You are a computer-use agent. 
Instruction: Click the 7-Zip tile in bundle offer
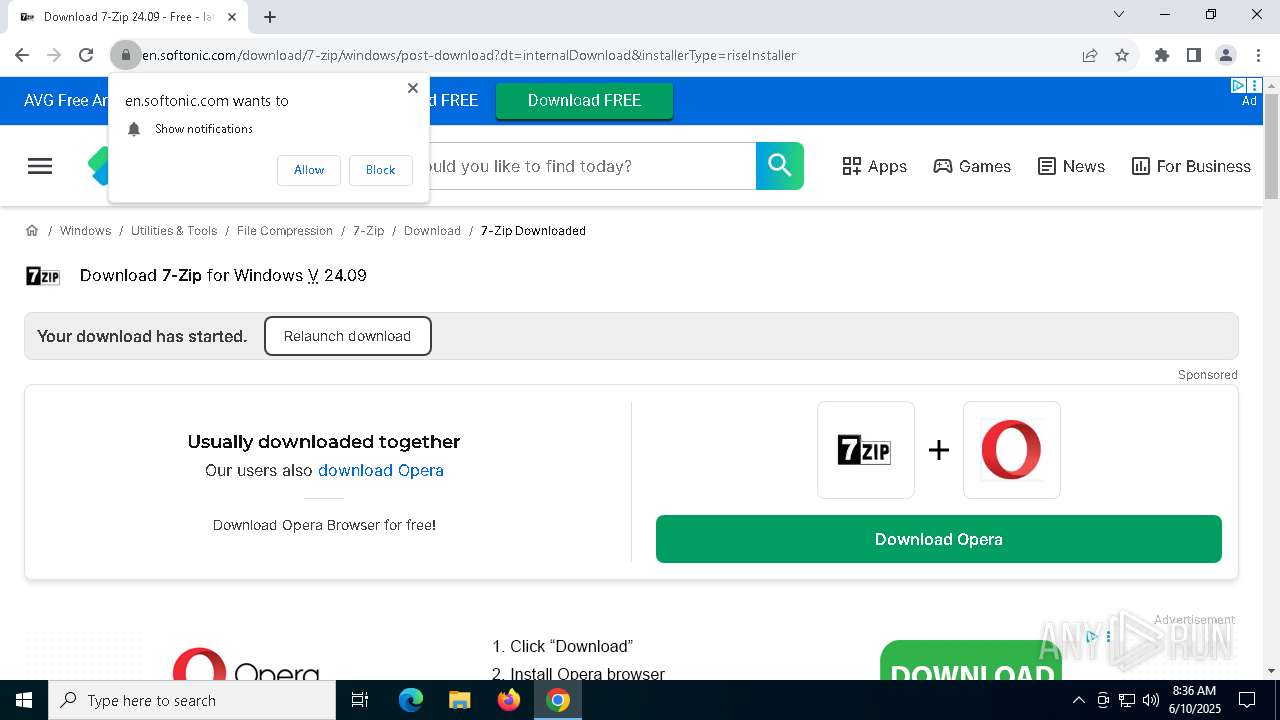pos(866,450)
